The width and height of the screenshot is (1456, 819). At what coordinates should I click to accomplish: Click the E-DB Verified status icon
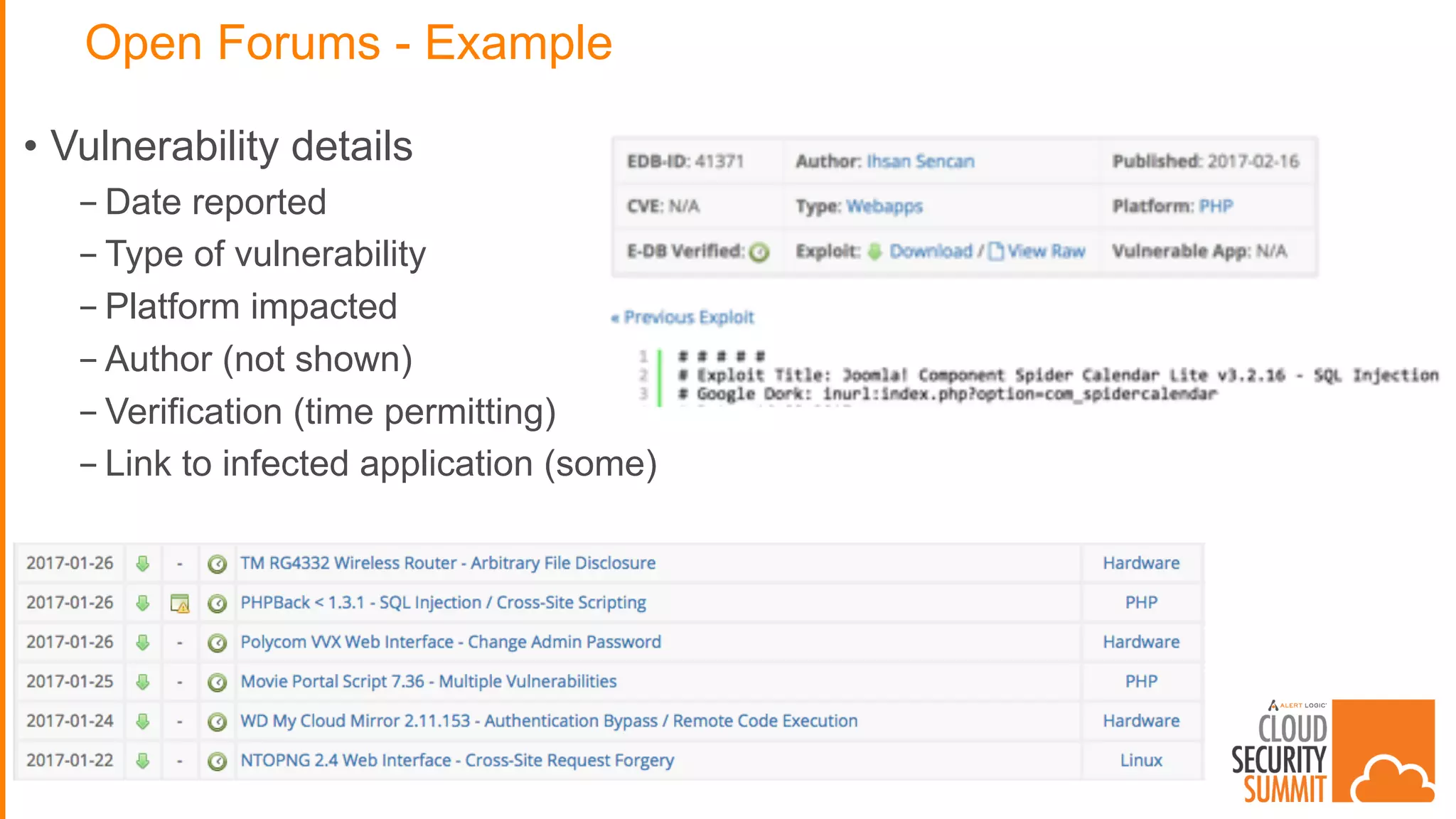759,252
